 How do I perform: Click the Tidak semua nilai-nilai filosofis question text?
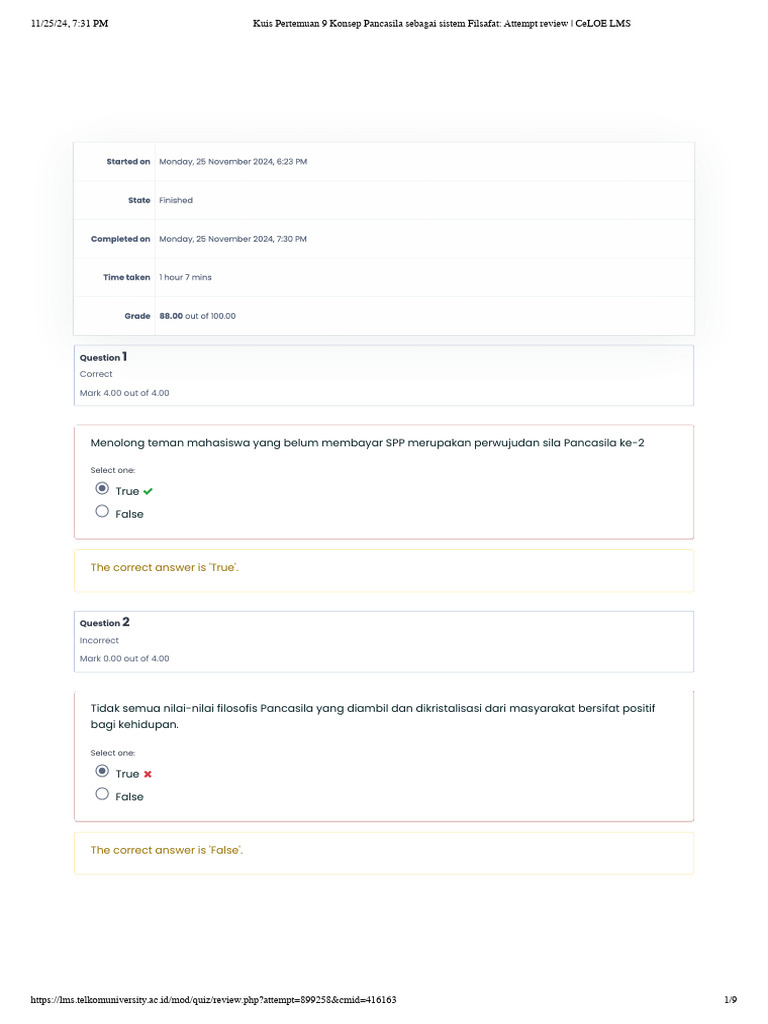373,716
